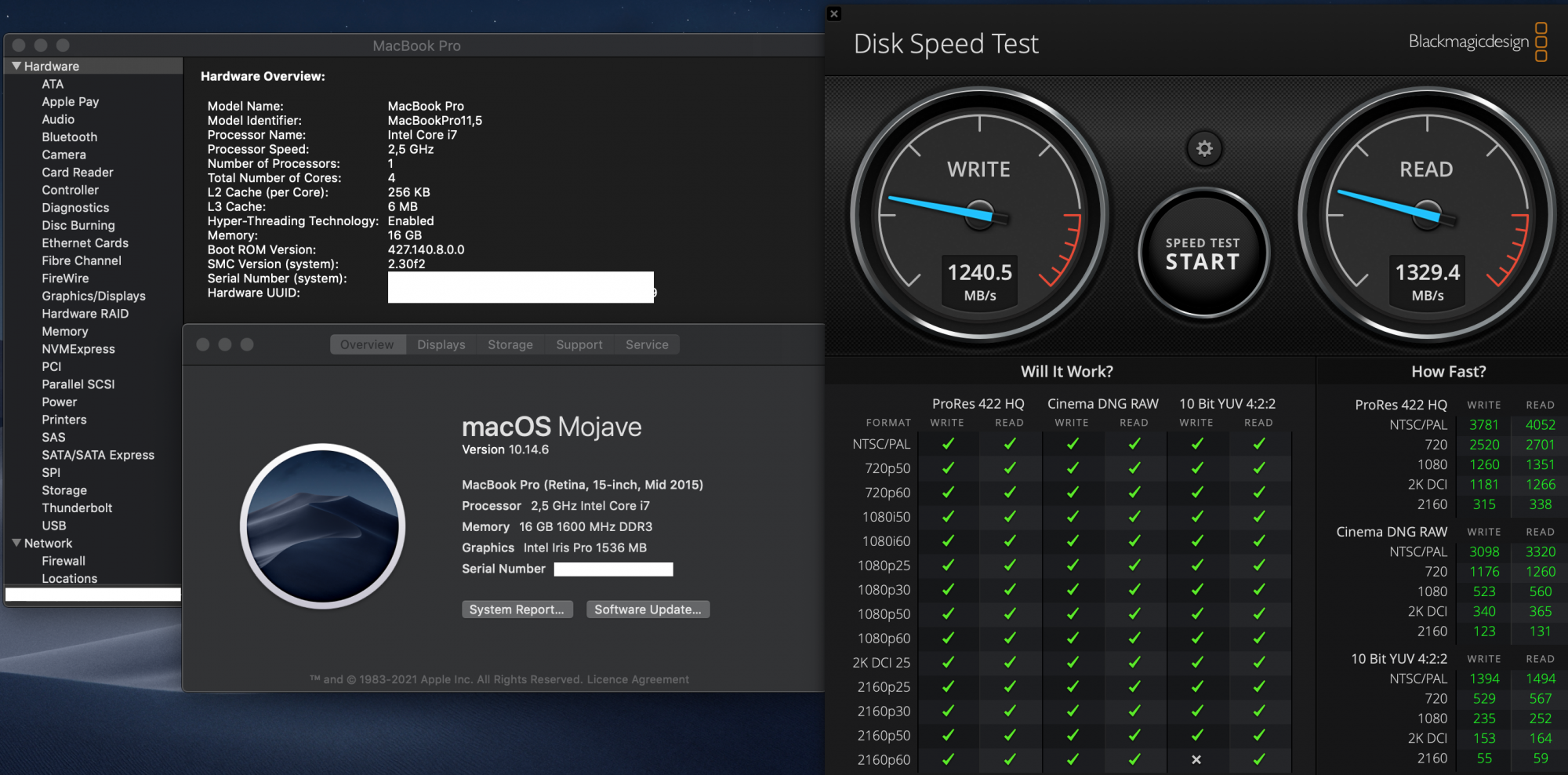Click the Boot ROM Version value 427.140.8.0.0
Viewport: 1568px width, 775px height.
pyautogui.click(x=426, y=249)
